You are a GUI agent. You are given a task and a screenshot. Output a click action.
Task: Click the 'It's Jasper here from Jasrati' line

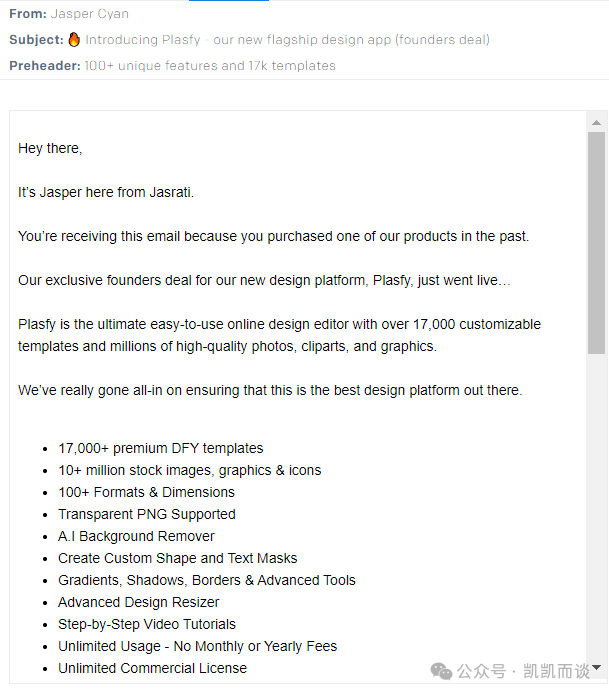point(106,192)
